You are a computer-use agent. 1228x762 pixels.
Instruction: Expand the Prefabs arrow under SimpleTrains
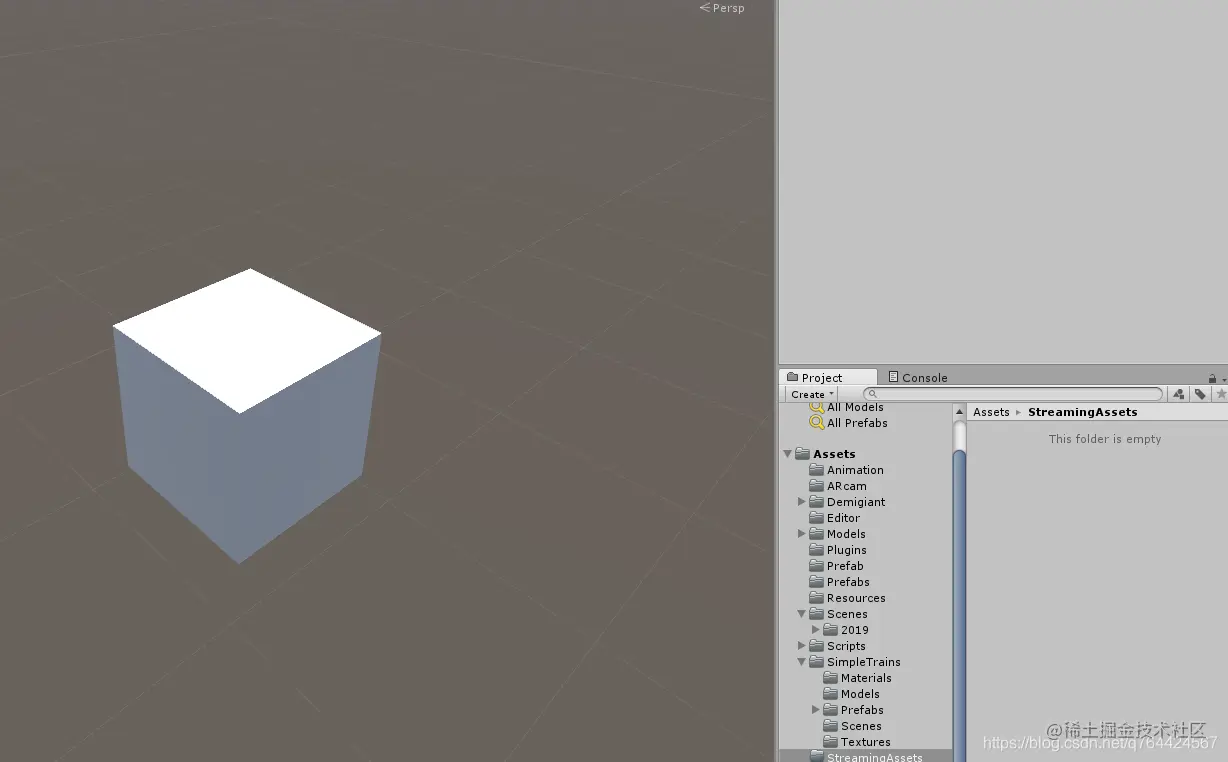(x=815, y=710)
